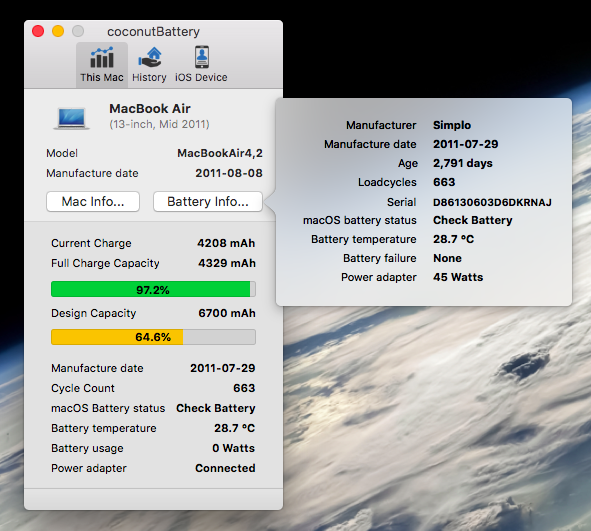
Task: Click the Battery Info... button
Action: click(208, 202)
